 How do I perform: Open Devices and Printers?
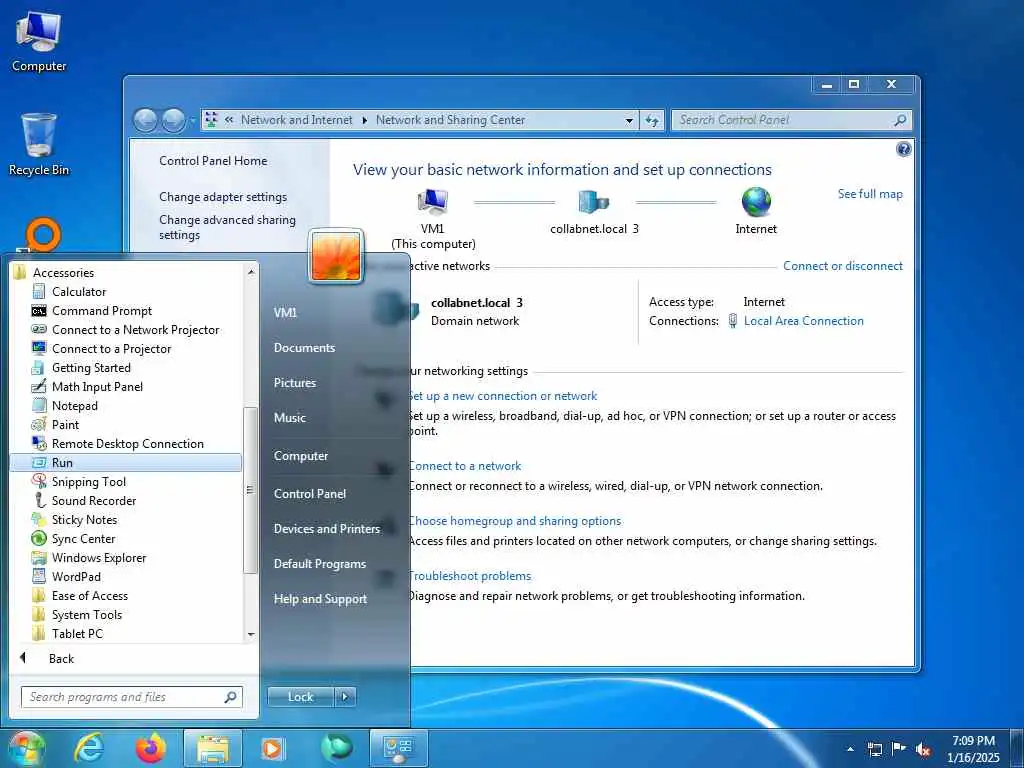[327, 529]
